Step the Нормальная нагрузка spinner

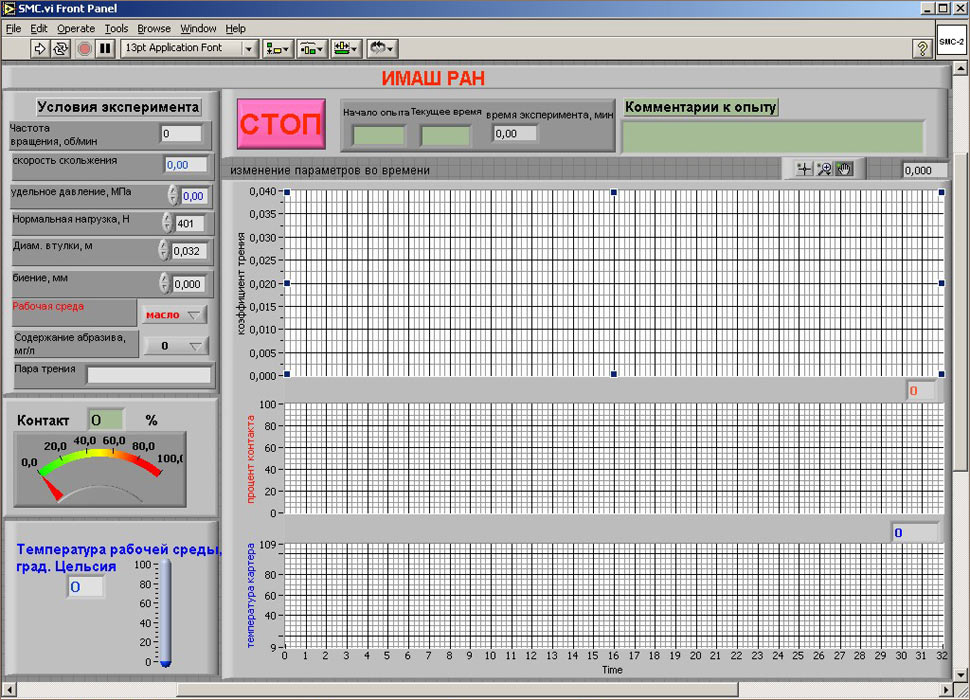pyautogui.click(x=167, y=222)
